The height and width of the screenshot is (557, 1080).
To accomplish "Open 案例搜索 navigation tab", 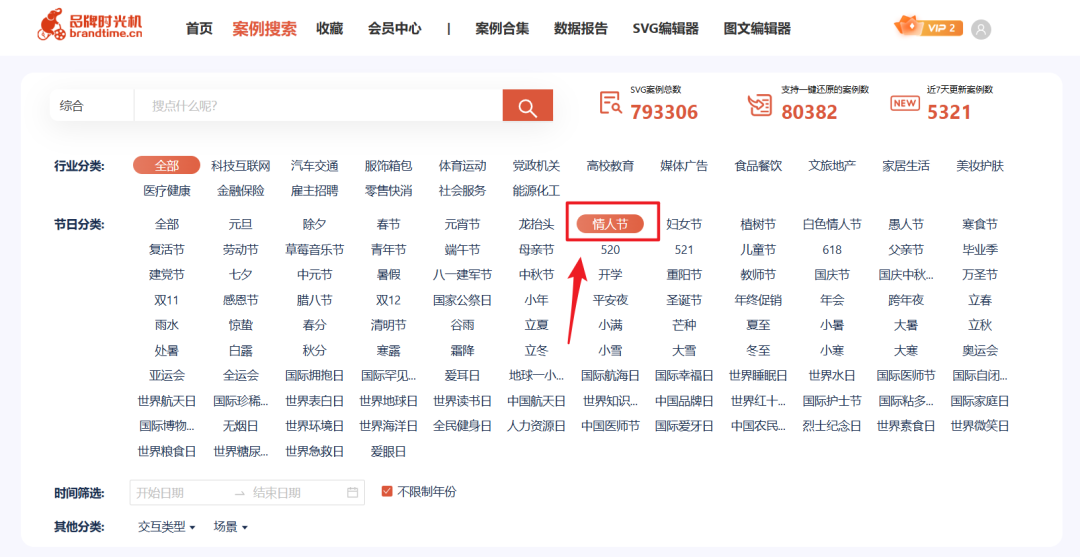I will tap(264, 28).
